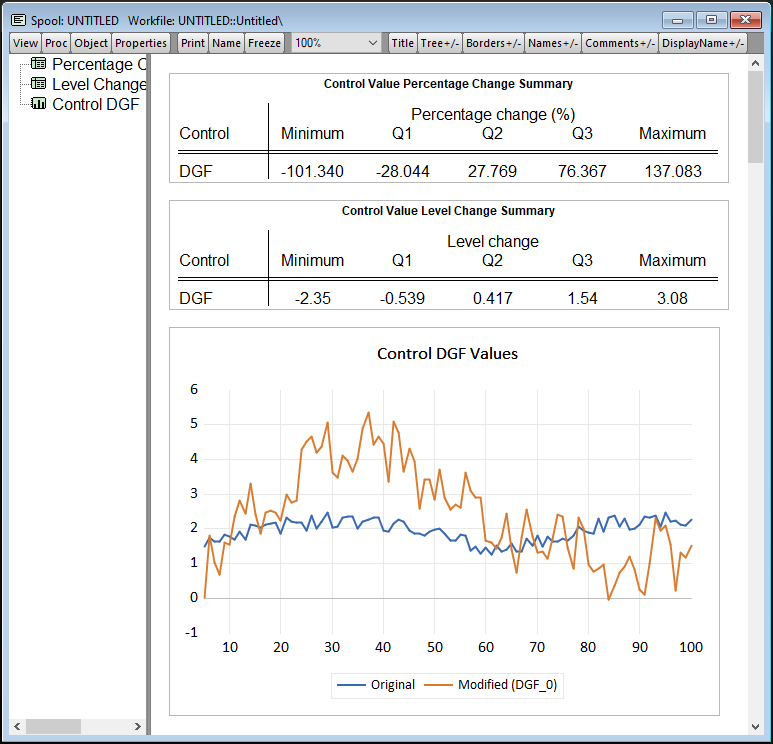This screenshot has width=773, height=744.
Task: Click the Percentage Change table icon in tree
Action: click(x=39, y=64)
